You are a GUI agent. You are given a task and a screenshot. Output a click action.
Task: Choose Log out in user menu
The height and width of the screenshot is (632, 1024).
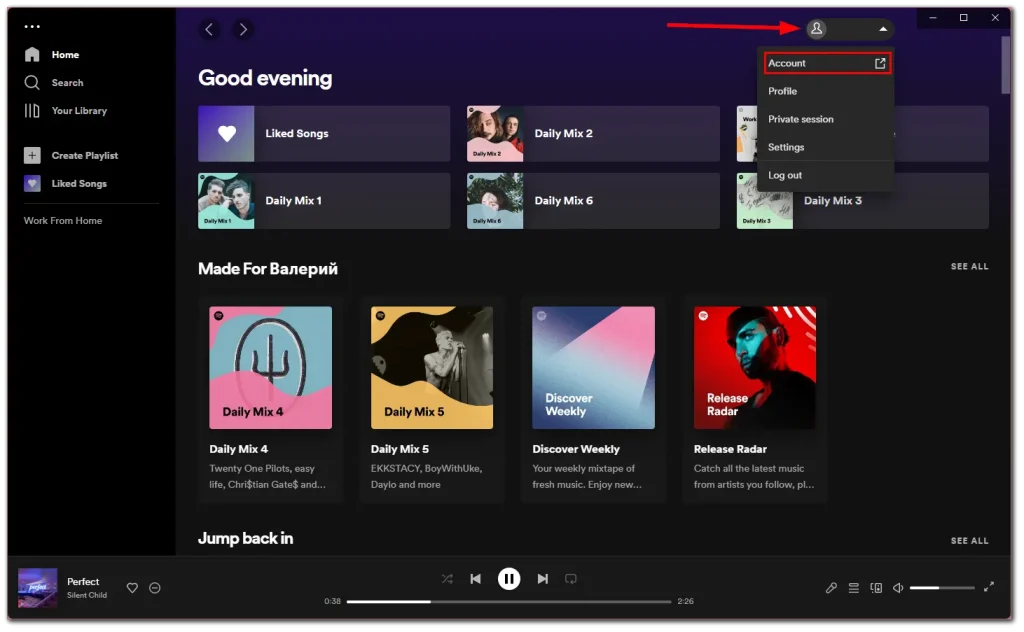click(825, 176)
